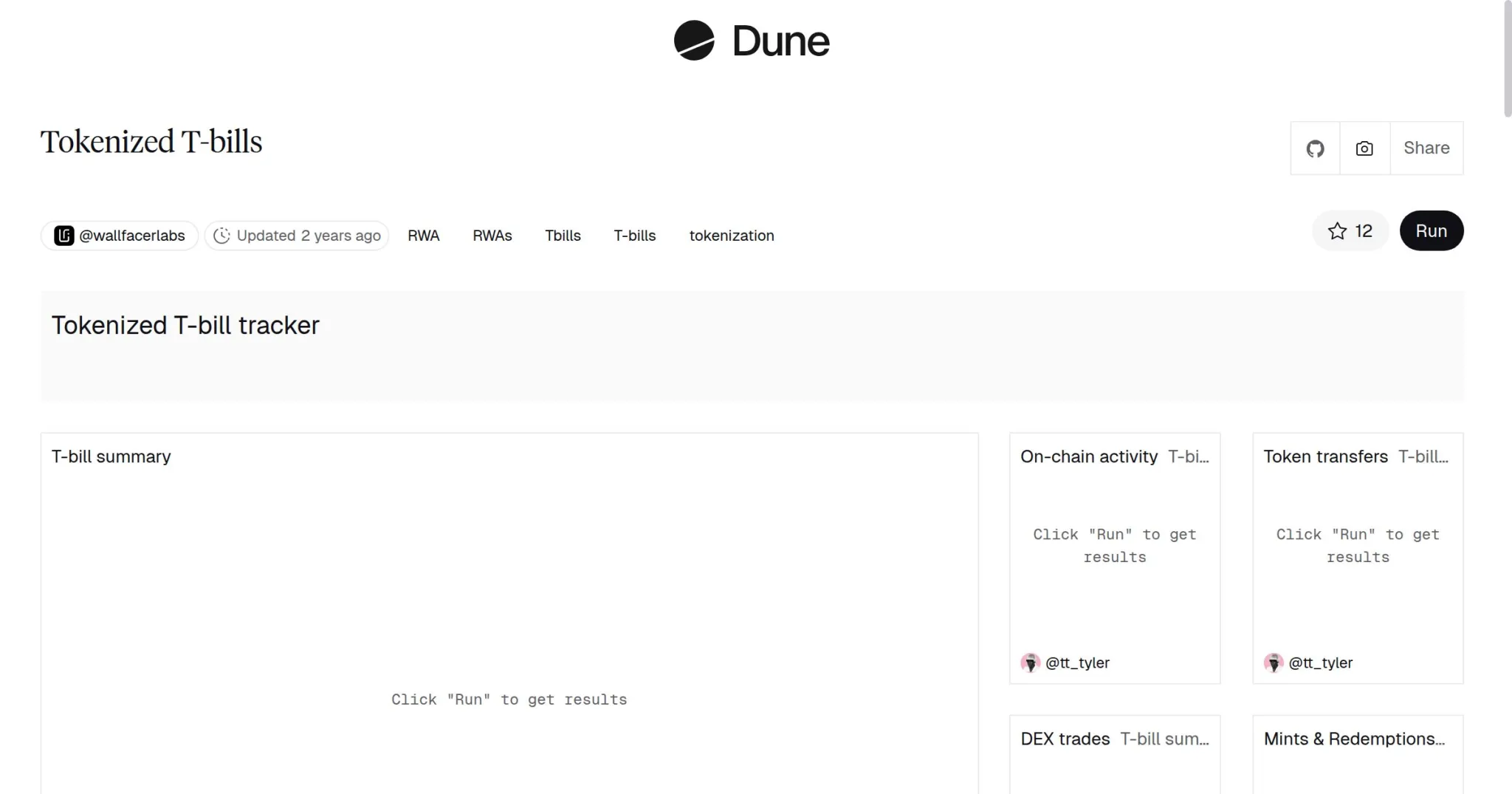This screenshot has width=1512, height=794.
Task: Open the tokenization tag
Action: [x=731, y=236]
